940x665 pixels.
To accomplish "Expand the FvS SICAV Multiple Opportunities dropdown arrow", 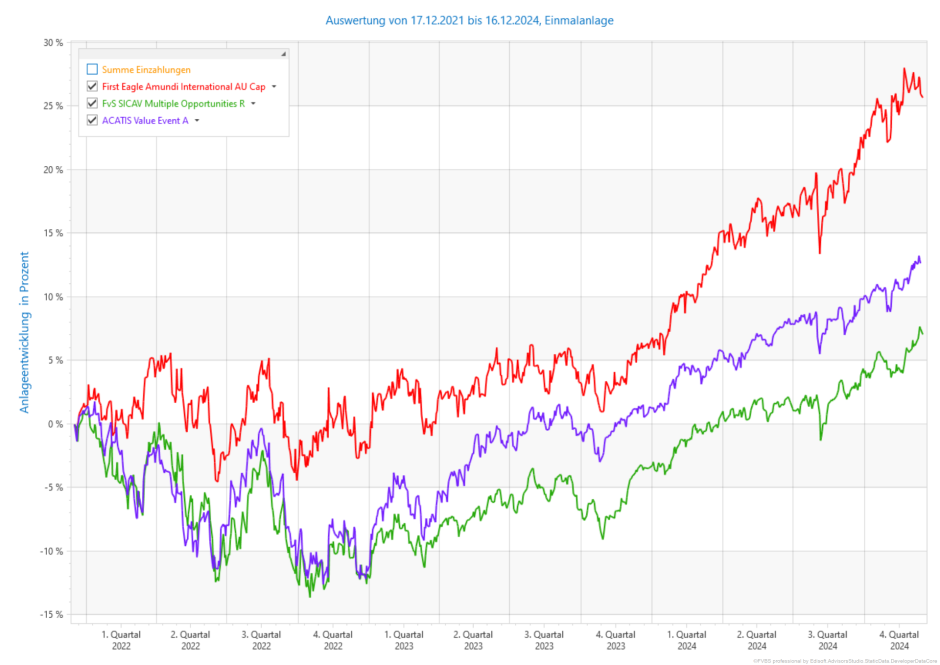I will click(x=253, y=104).
